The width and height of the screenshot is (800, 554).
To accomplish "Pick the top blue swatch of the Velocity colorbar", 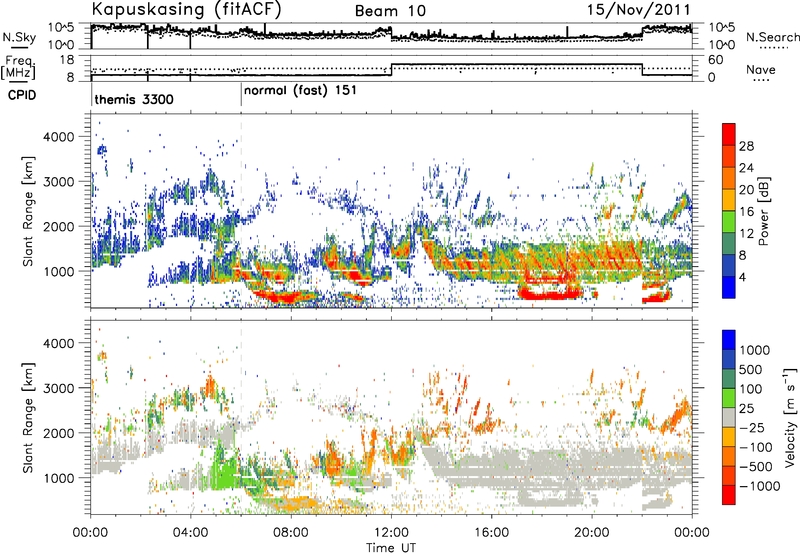I will 729,340.
